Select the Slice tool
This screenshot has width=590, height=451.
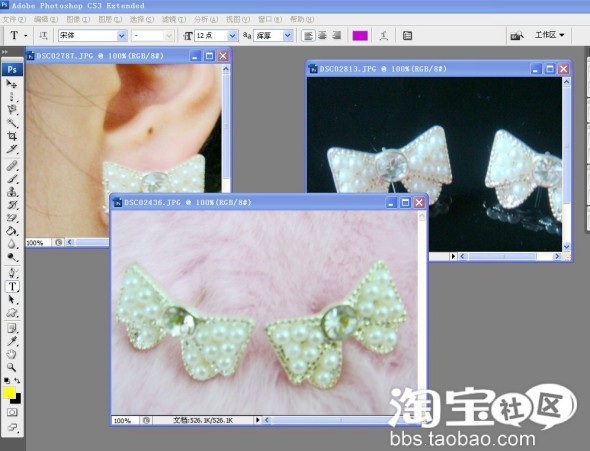click(x=12, y=149)
